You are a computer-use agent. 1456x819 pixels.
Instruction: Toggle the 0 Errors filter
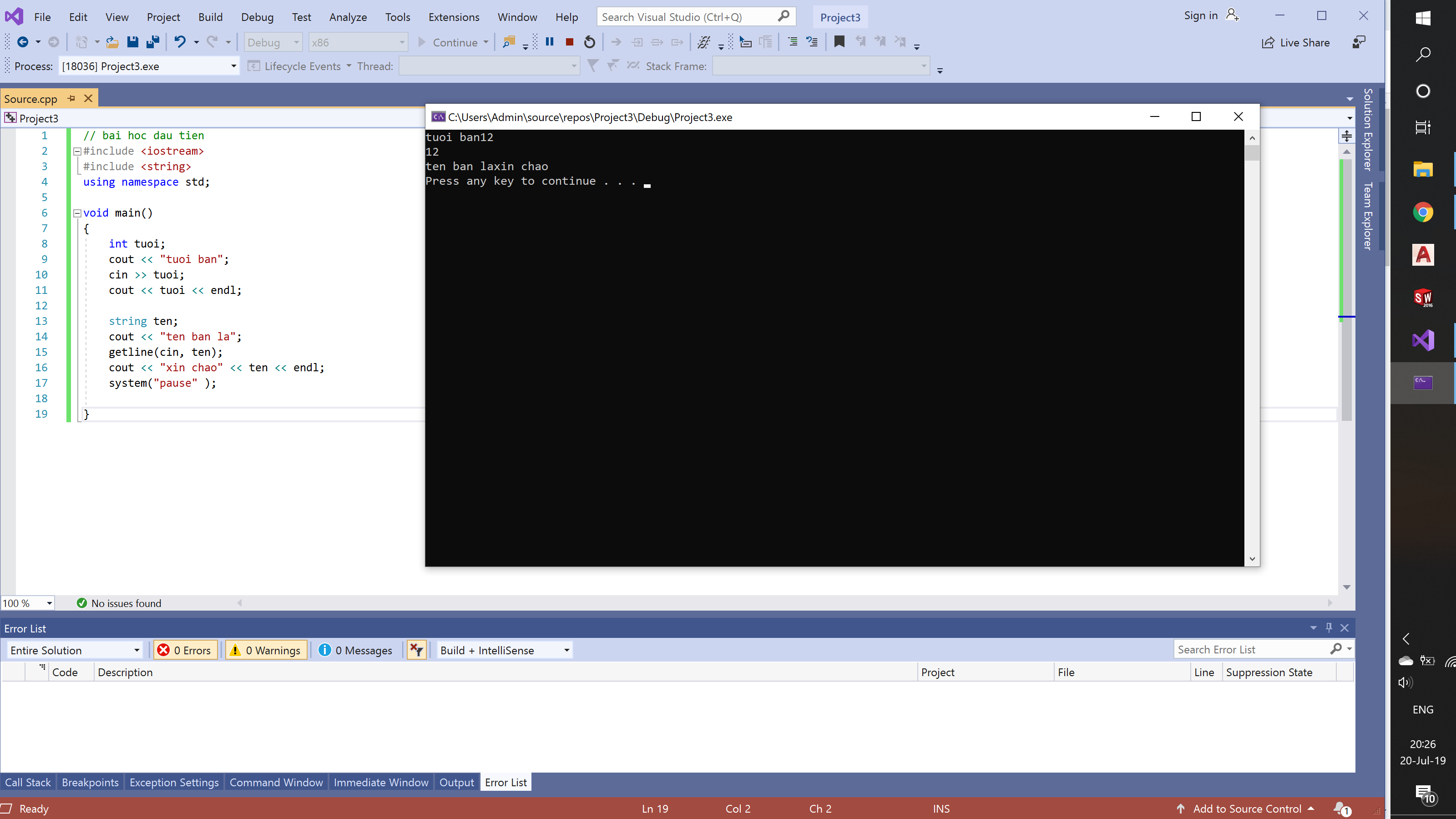[185, 650]
